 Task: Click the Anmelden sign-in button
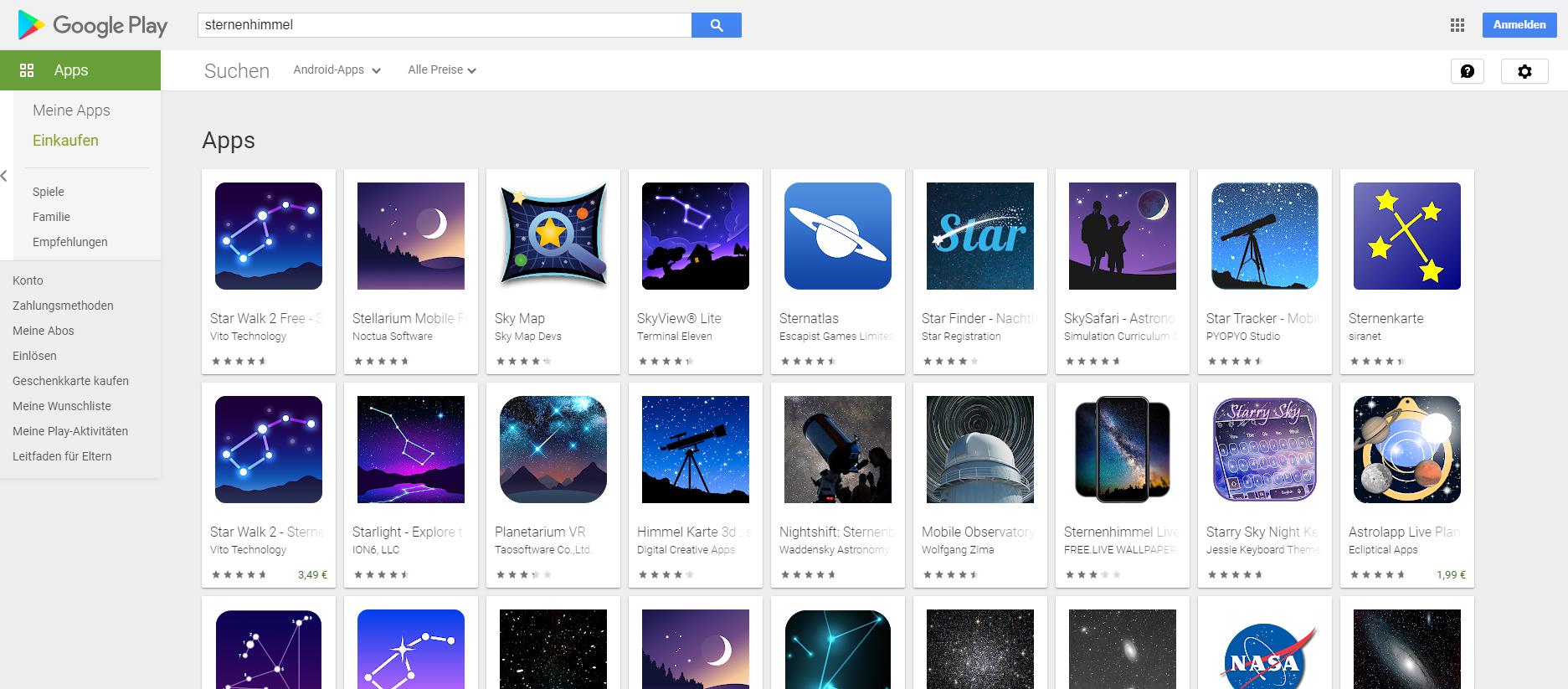[1519, 25]
